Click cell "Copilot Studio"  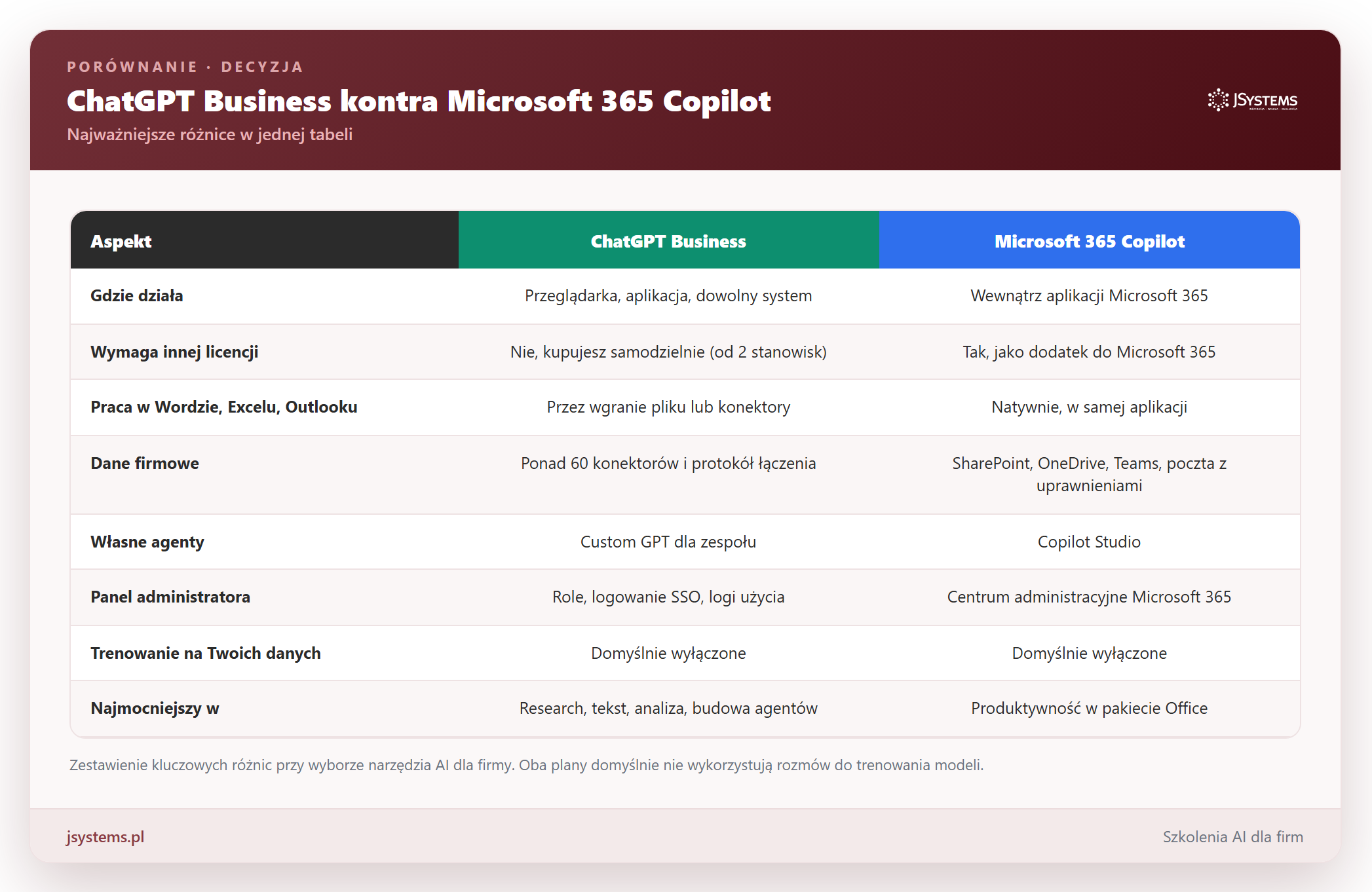click(1089, 542)
